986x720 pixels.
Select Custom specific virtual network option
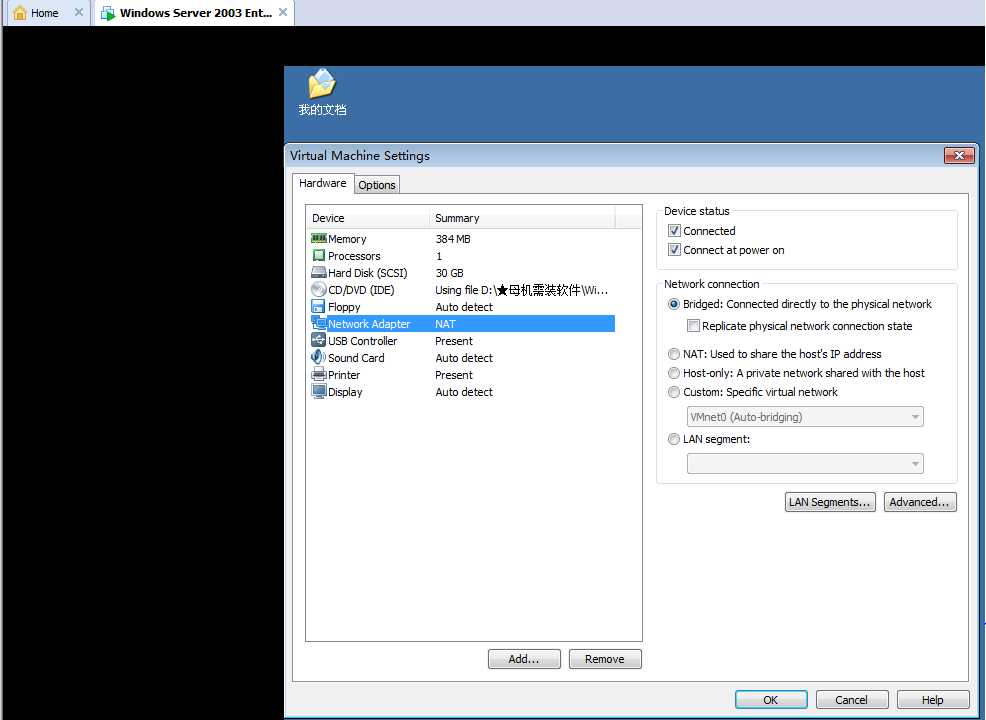[x=673, y=392]
